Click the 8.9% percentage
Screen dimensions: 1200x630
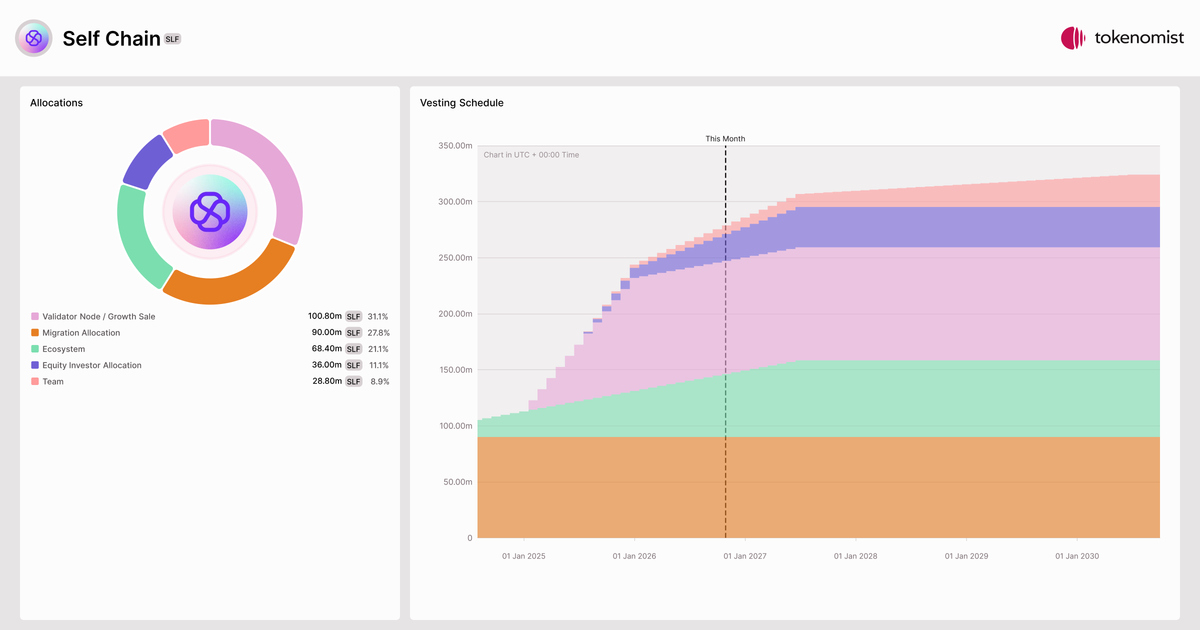[380, 381]
